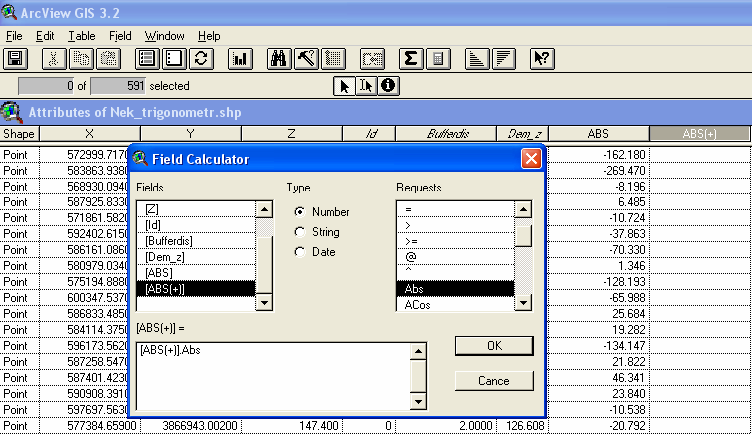Click the Id column header

(x=371, y=134)
